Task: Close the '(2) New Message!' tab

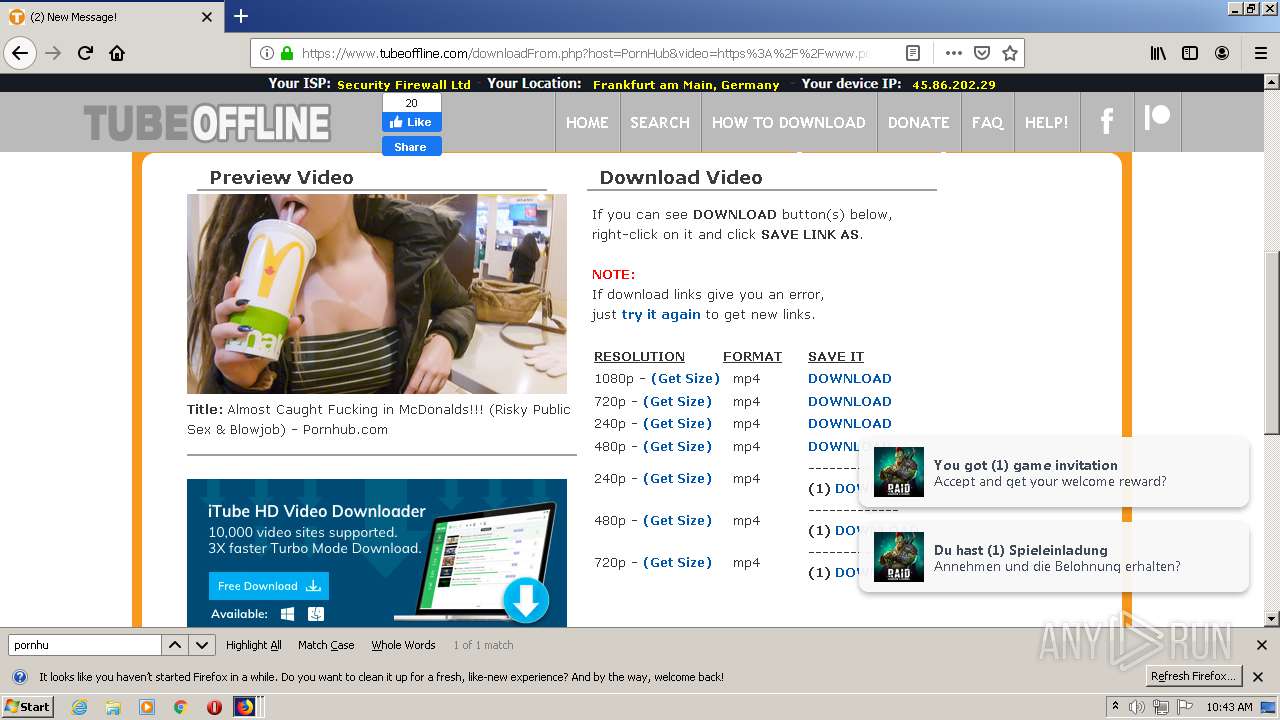Action: [207, 17]
